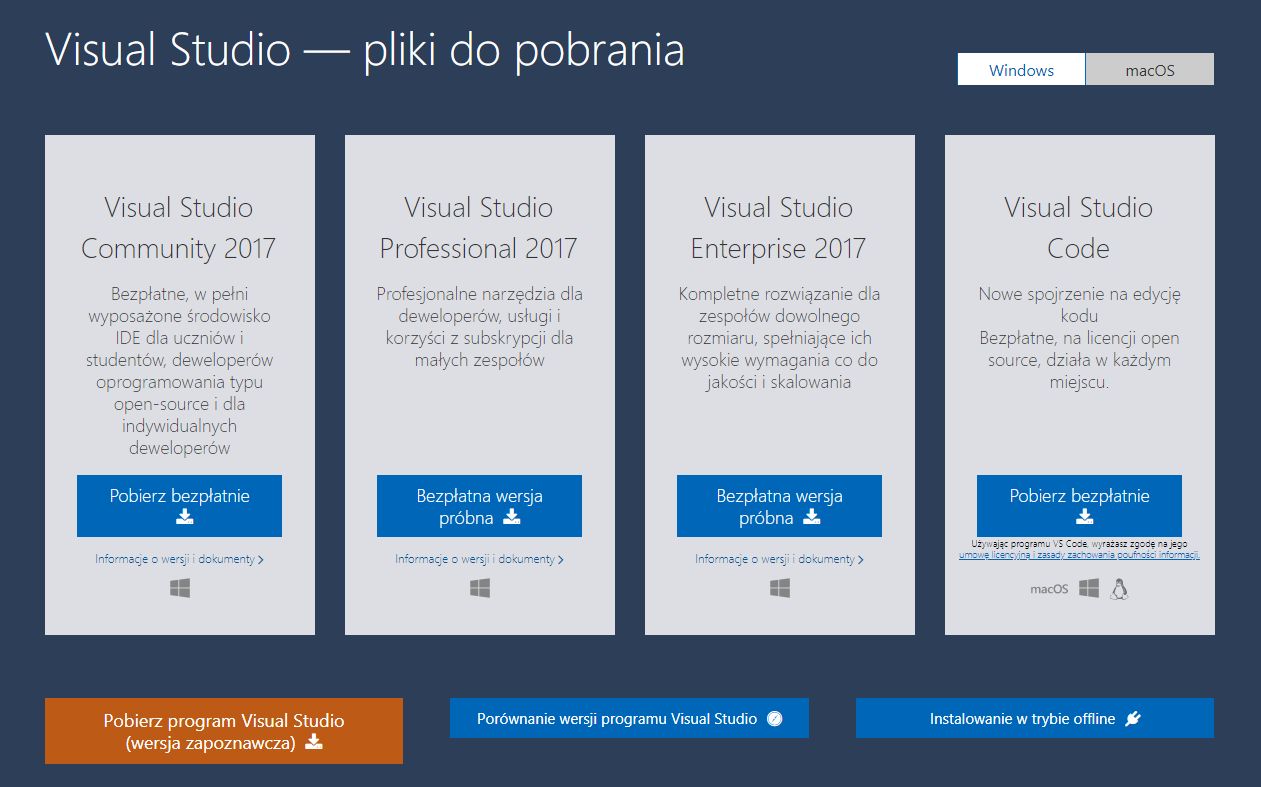Click download icon on orange preview button
Screen dimensions: 1261x787
click(313, 742)
